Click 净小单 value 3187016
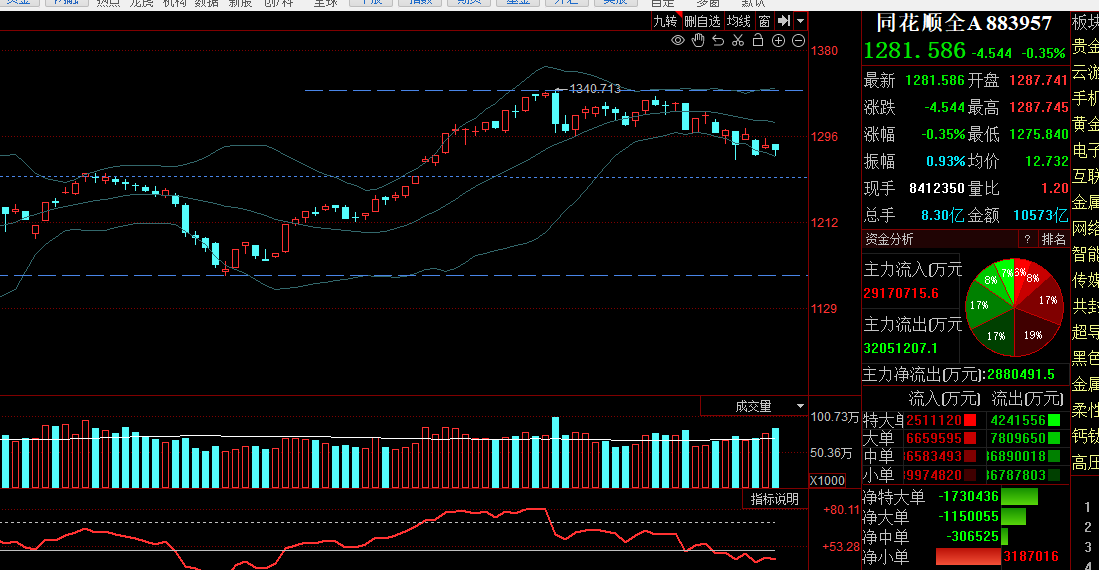Image resolution: width=1099 pixels, height=570 pixels. (x=1030, y=556)
